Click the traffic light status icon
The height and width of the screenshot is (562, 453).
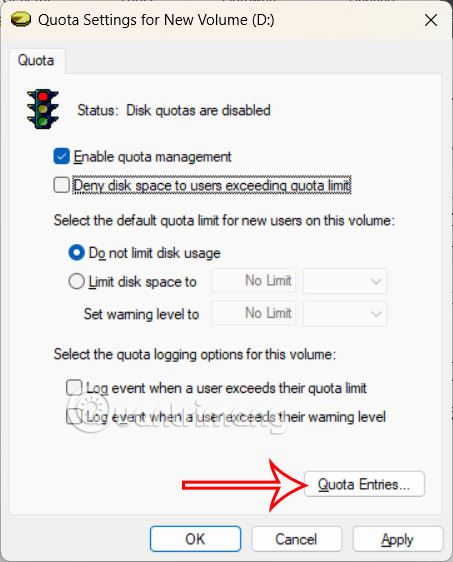[x=43, y=109]
